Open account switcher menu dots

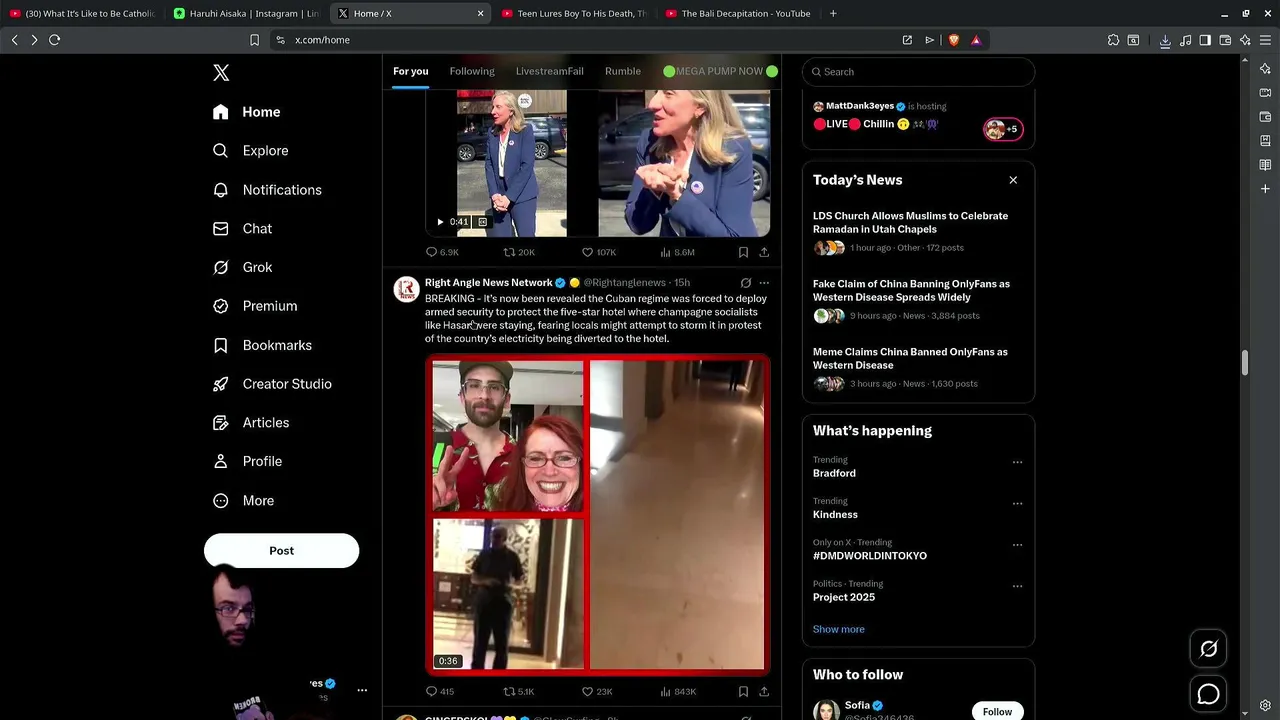click(362, 690)
